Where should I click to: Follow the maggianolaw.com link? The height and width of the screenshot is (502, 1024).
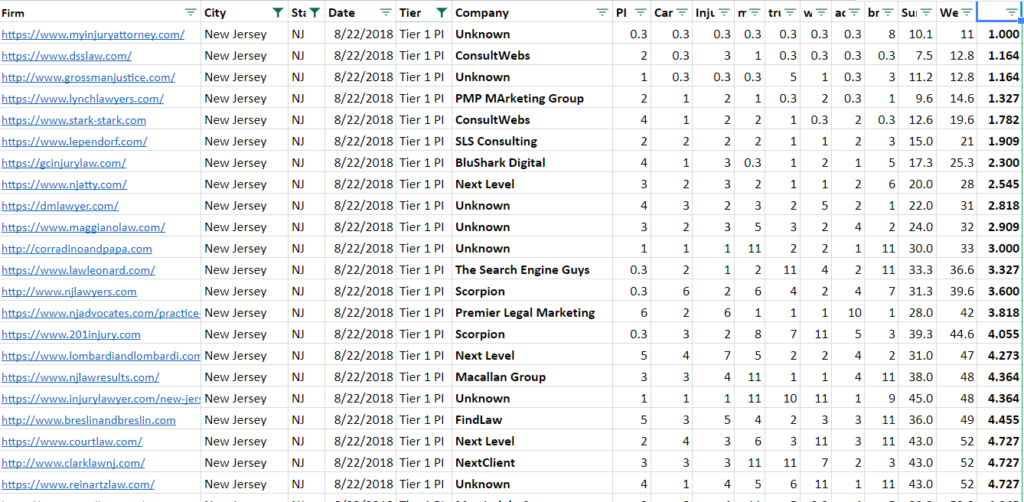(x=83, y=227)
